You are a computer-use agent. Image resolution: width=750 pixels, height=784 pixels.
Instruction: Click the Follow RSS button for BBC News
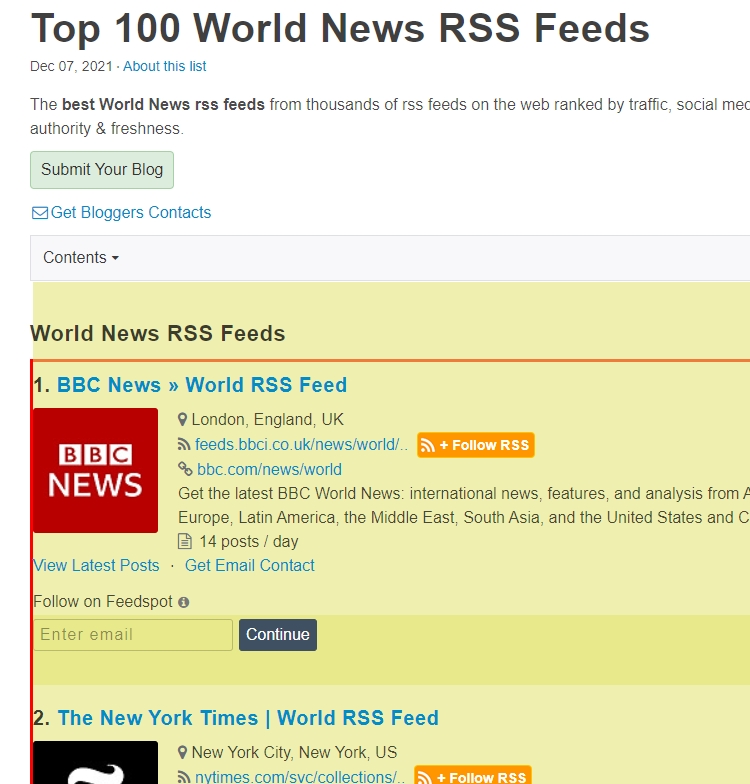tap(476, 445)
